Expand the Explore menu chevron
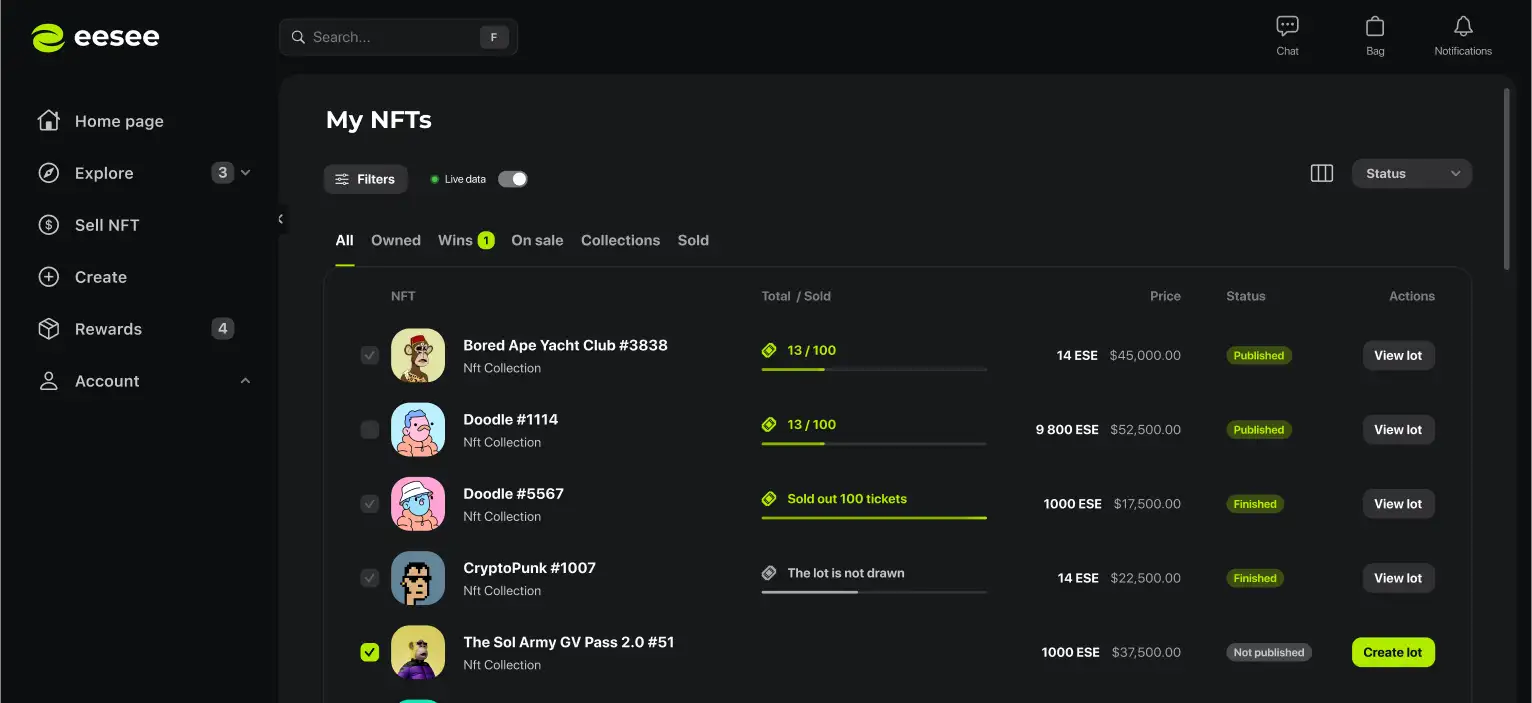1532x703 pixels. [x=246, y=173]
